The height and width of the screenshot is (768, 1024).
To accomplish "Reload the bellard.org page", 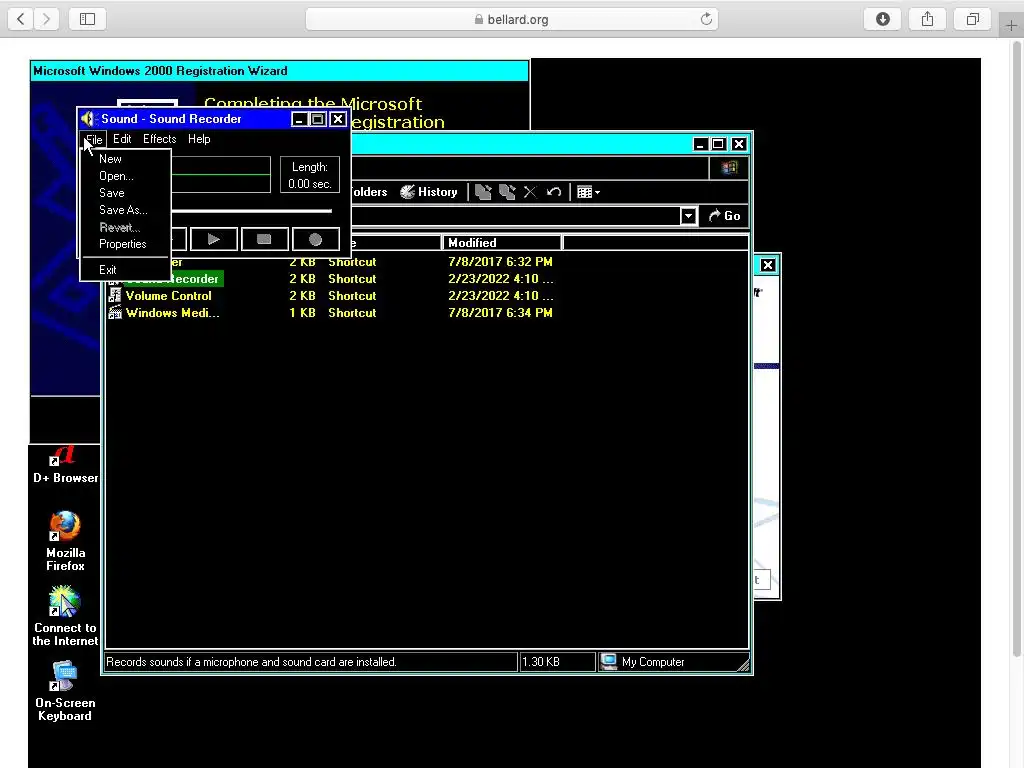I will coord(706,19).
